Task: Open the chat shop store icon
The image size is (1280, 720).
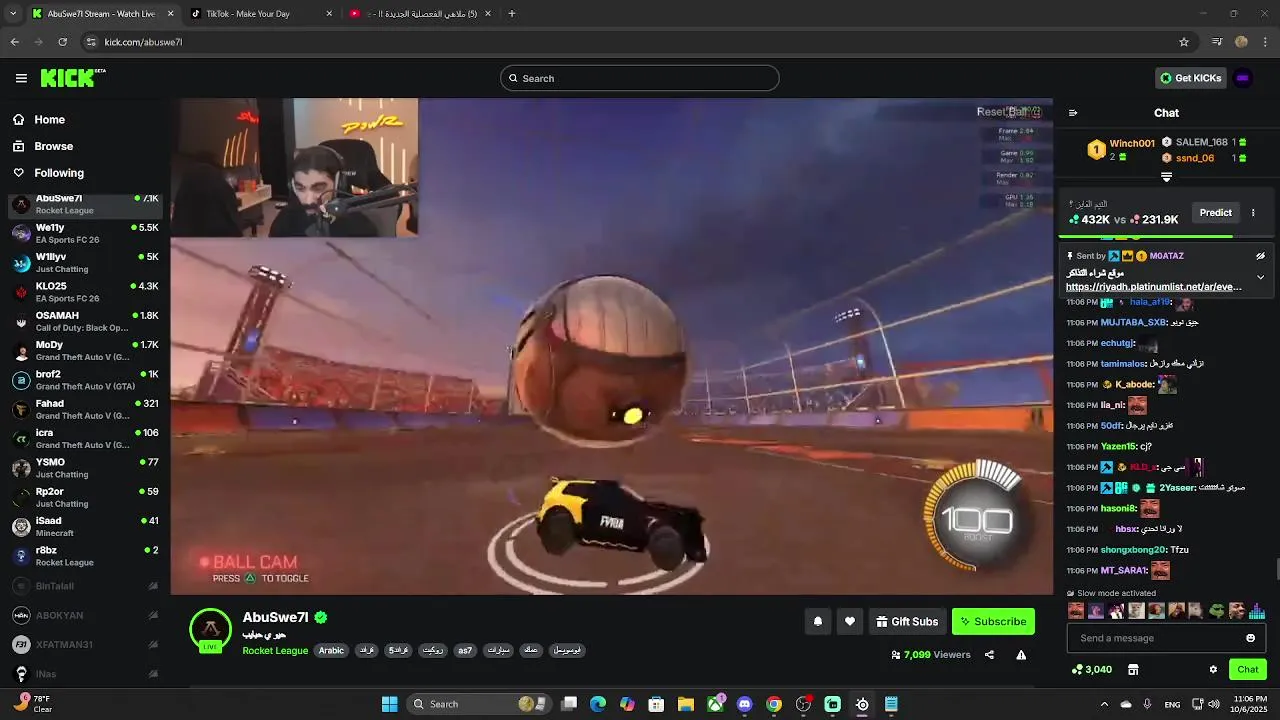Action: click(x=1133, y=669)
